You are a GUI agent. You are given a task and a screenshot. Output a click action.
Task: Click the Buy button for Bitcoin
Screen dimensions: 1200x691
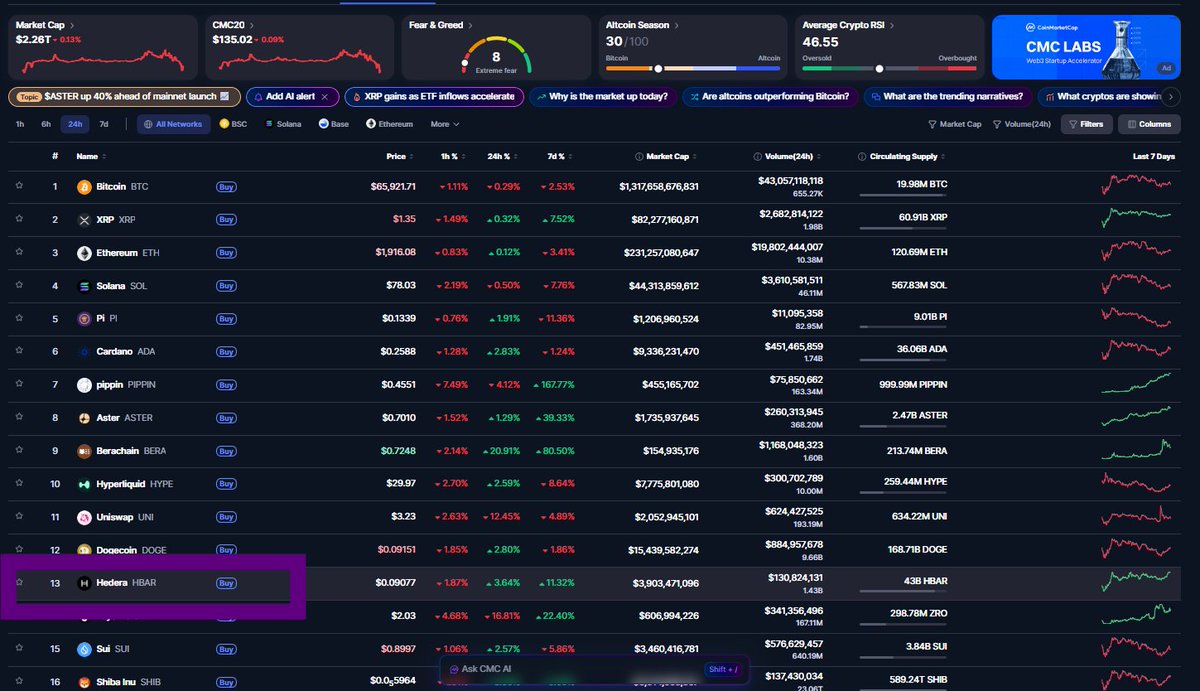tap(227, 187)
